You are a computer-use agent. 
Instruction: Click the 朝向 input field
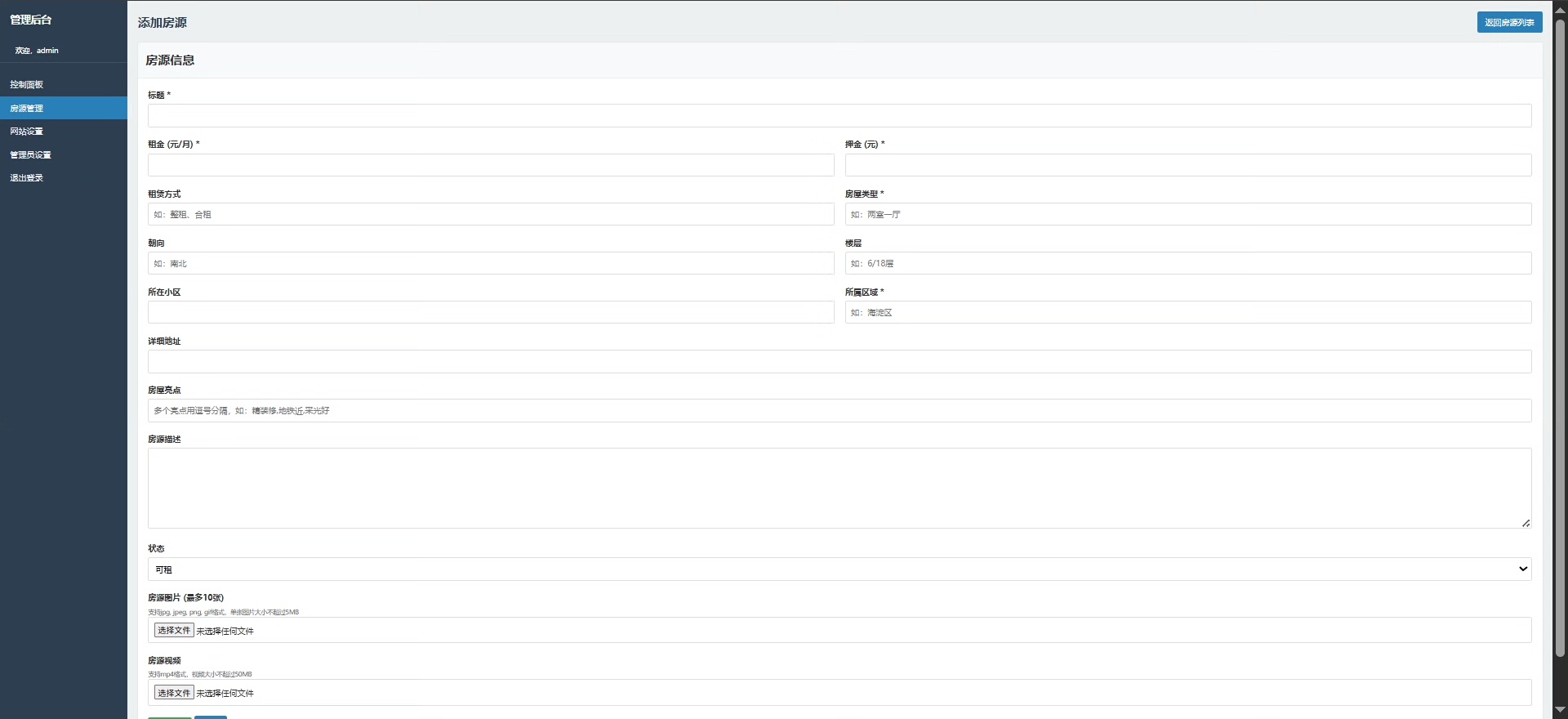[x=491, y=263]
